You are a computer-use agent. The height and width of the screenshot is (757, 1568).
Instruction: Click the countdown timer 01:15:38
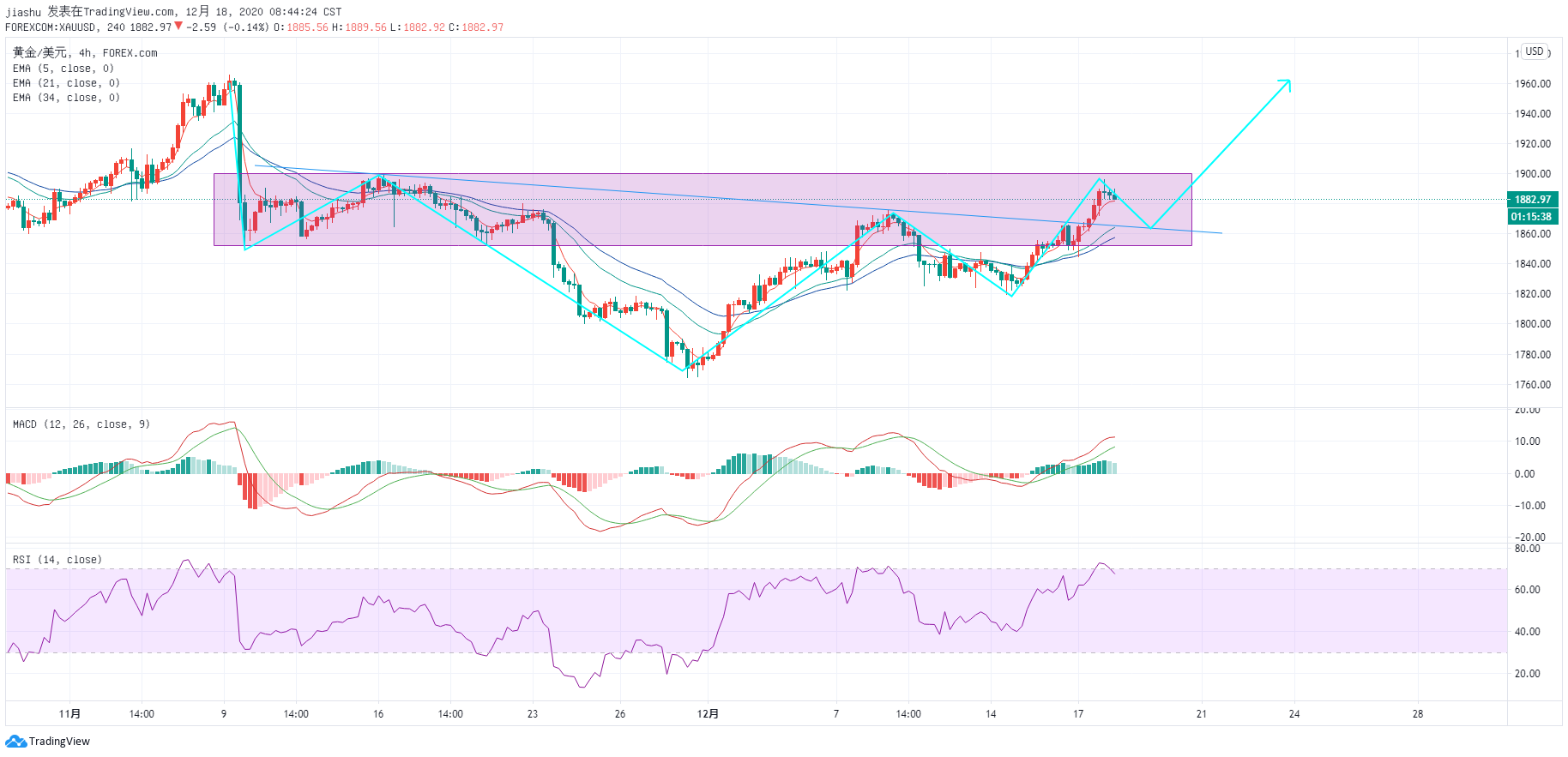[x=1533, y=217]
